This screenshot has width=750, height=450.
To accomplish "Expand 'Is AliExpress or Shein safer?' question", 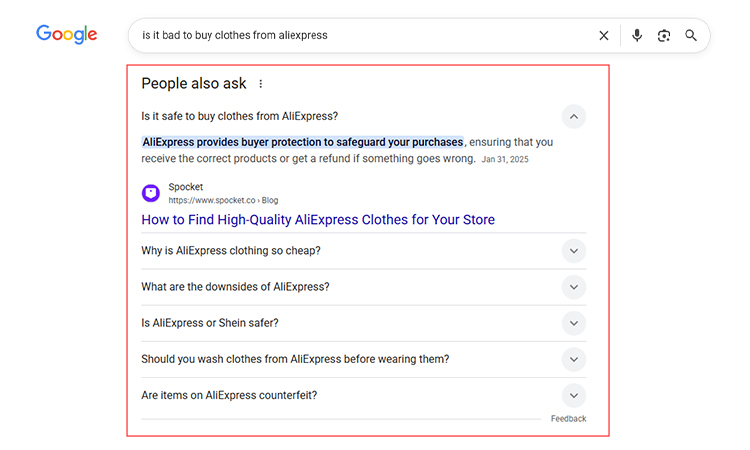I will [574, 323].
